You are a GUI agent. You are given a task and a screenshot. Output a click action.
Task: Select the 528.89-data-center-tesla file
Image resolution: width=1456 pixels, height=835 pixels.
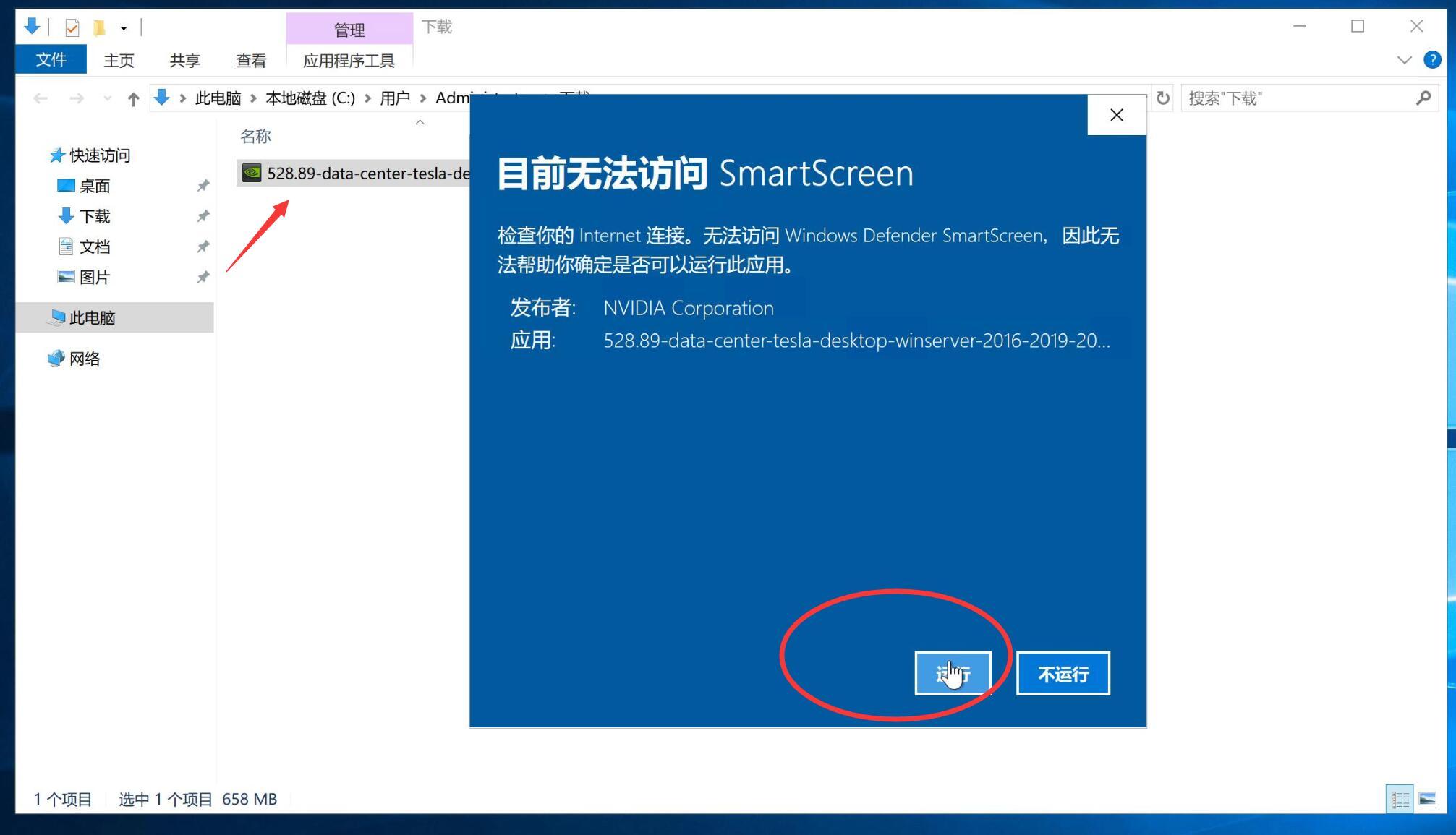pyautogui.click(x=354, y=174)
